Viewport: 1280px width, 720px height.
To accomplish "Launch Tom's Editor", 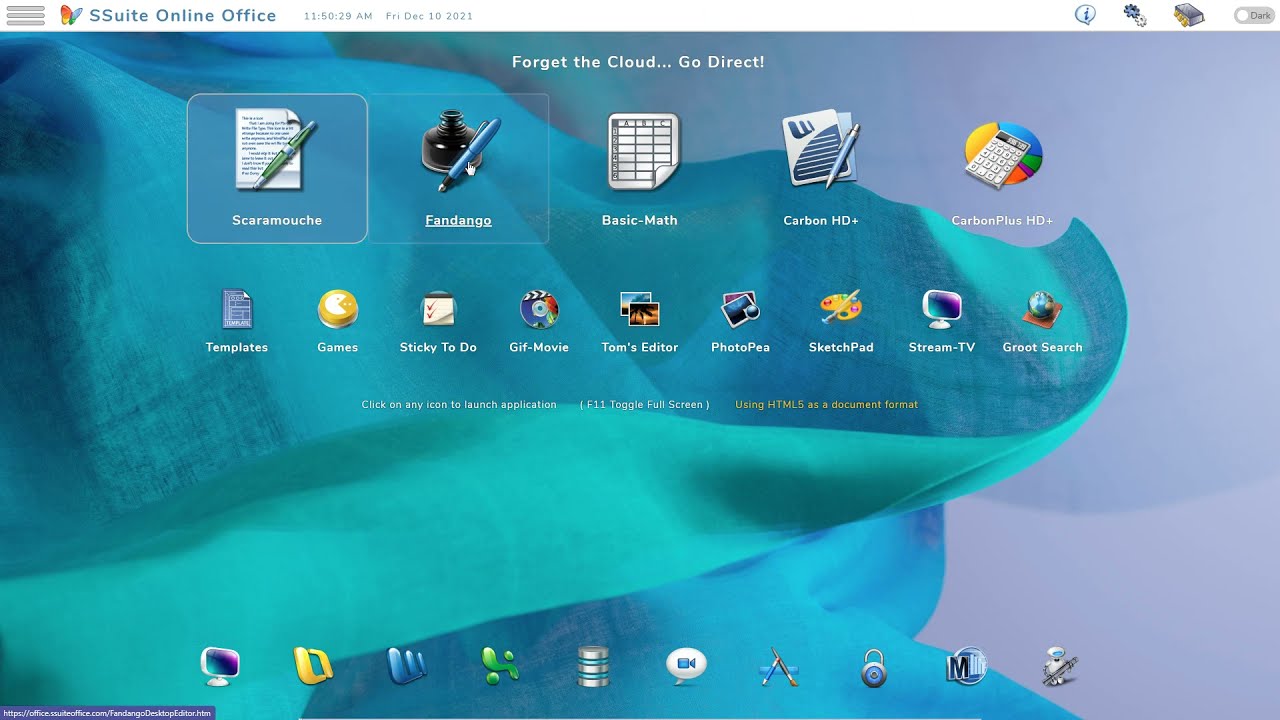I will pyautogui.click(x=640, y=309).
